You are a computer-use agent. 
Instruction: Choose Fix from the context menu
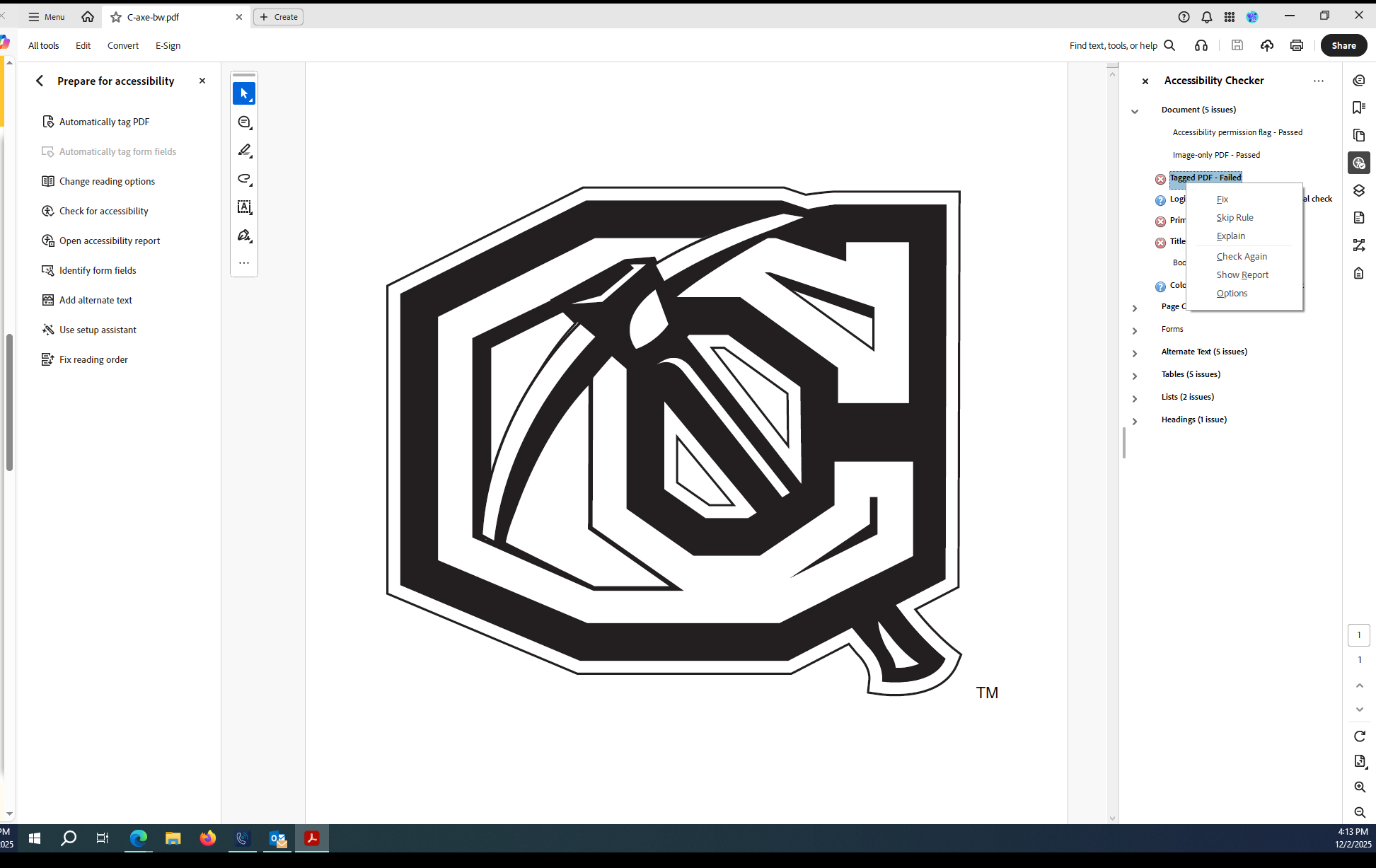[1222, 199]
